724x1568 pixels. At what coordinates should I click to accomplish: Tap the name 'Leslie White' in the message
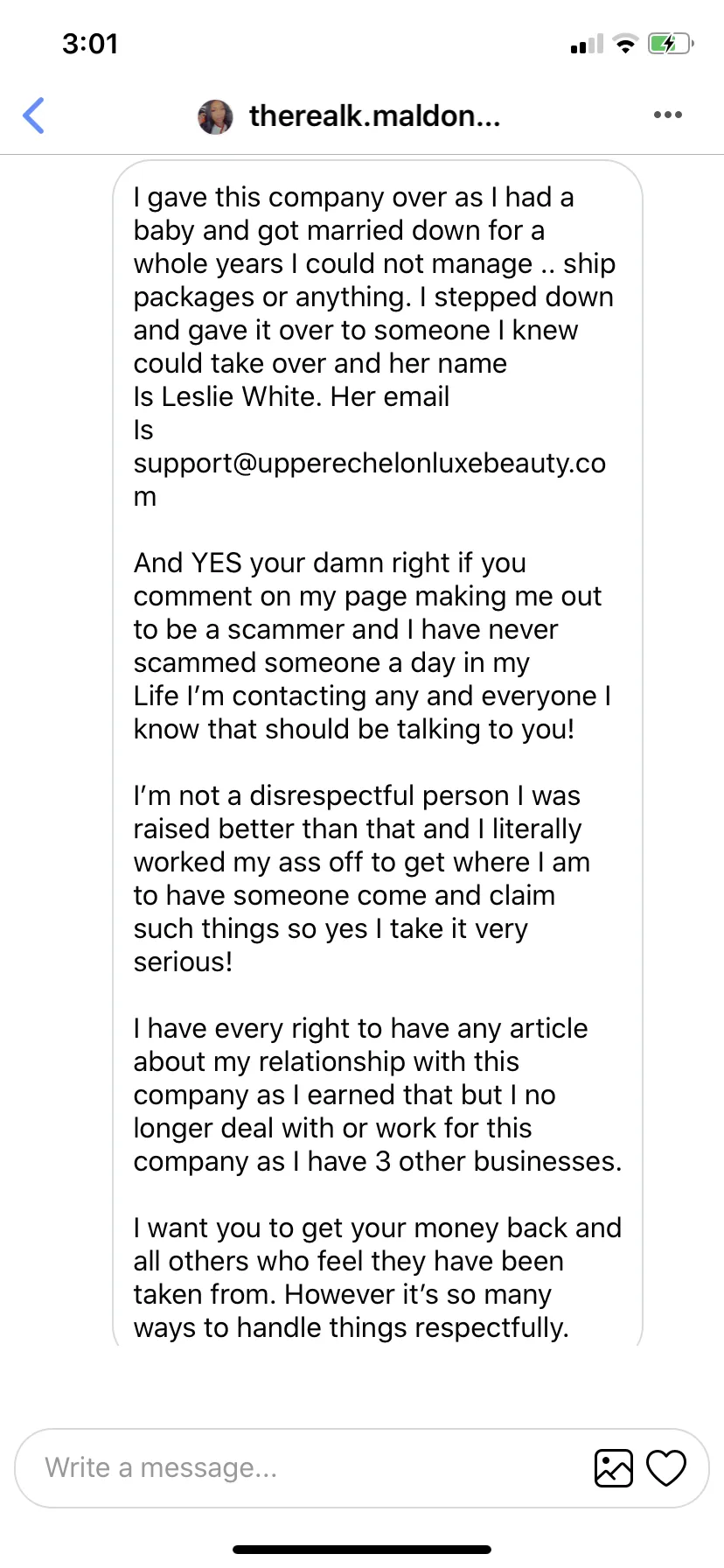pos(233,396)
